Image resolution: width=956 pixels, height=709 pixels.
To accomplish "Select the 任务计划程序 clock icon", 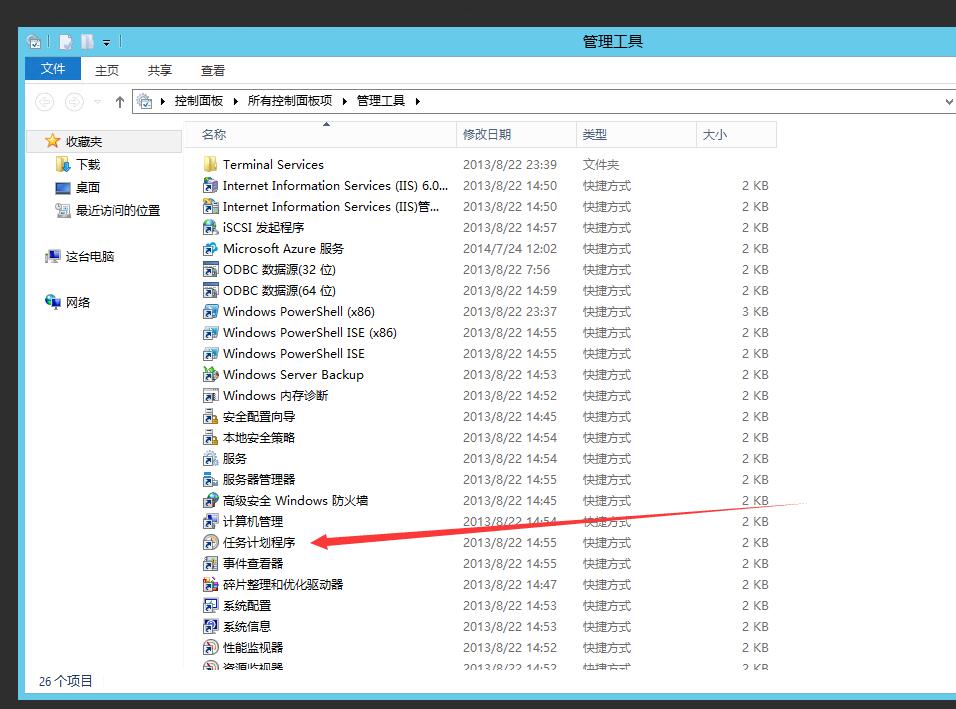I will click(x=210, y=542).
